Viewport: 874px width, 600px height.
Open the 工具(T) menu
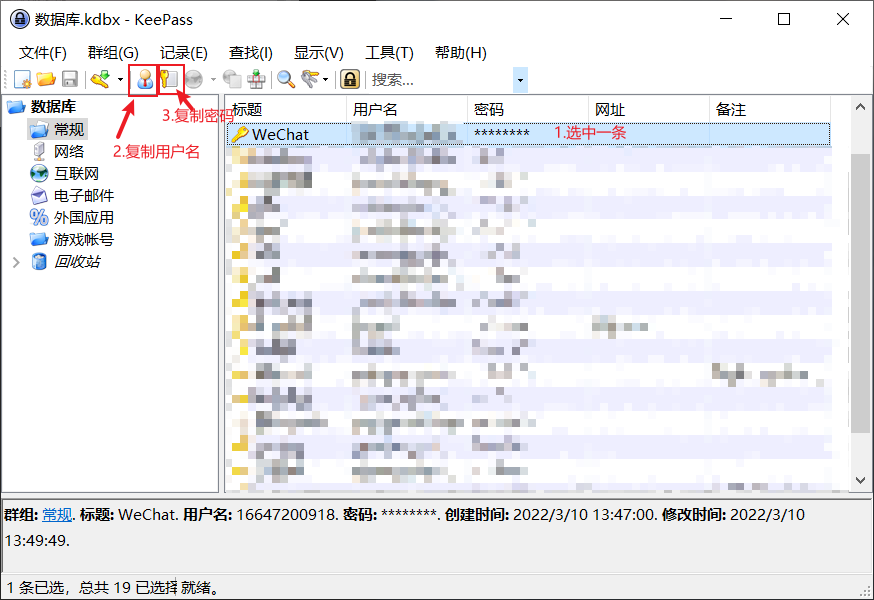click(389, 53)
